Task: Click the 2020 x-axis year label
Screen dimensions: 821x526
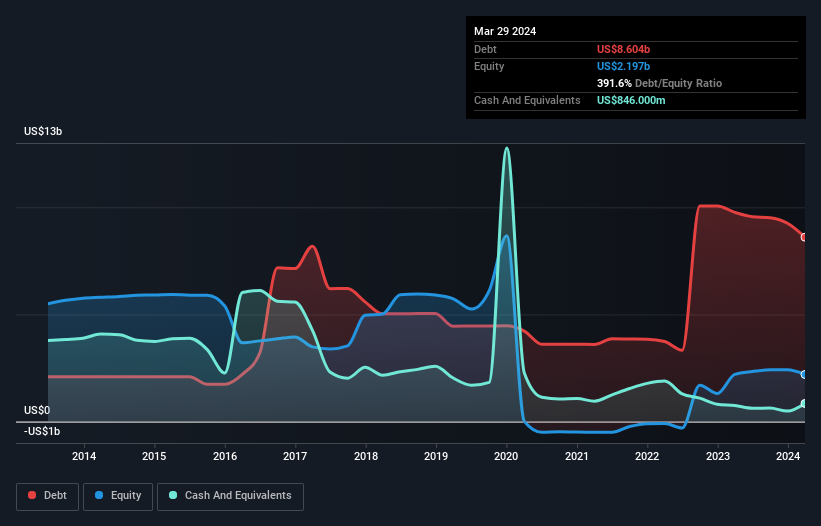Action: point(506,456)
